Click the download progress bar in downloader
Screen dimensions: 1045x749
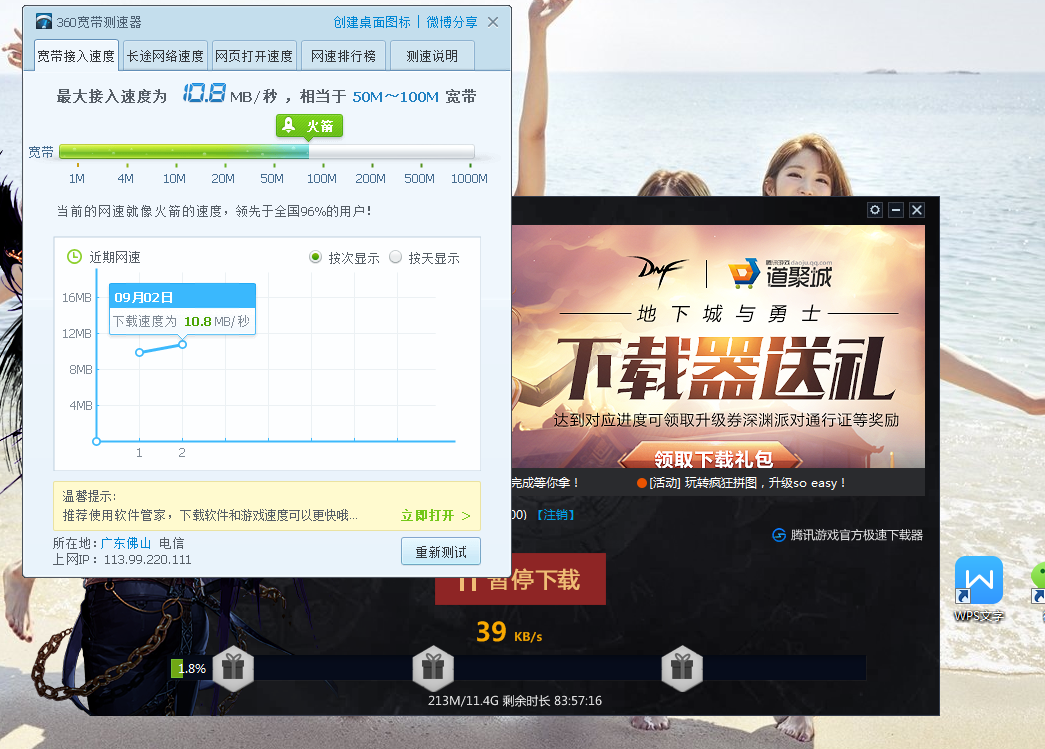point(518,668)
